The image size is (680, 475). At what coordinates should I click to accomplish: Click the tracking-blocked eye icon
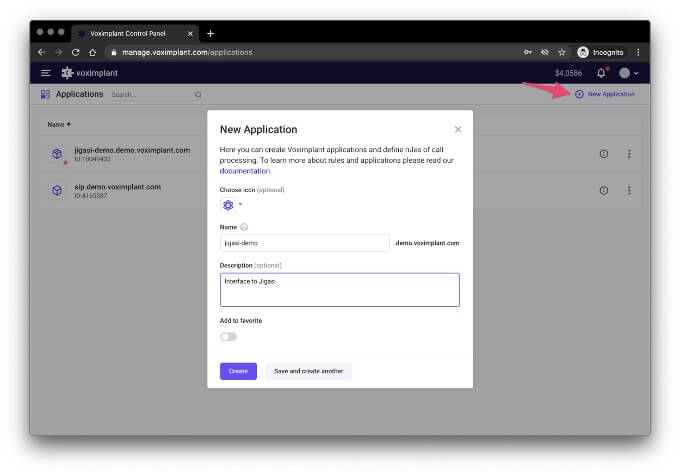[545, 52]
